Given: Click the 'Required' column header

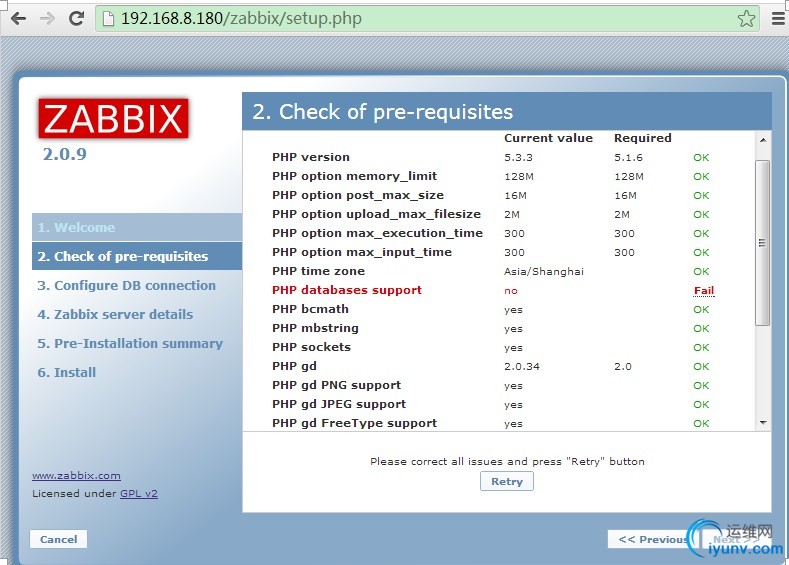Looking at the screenshot, I should coord(643,138).
